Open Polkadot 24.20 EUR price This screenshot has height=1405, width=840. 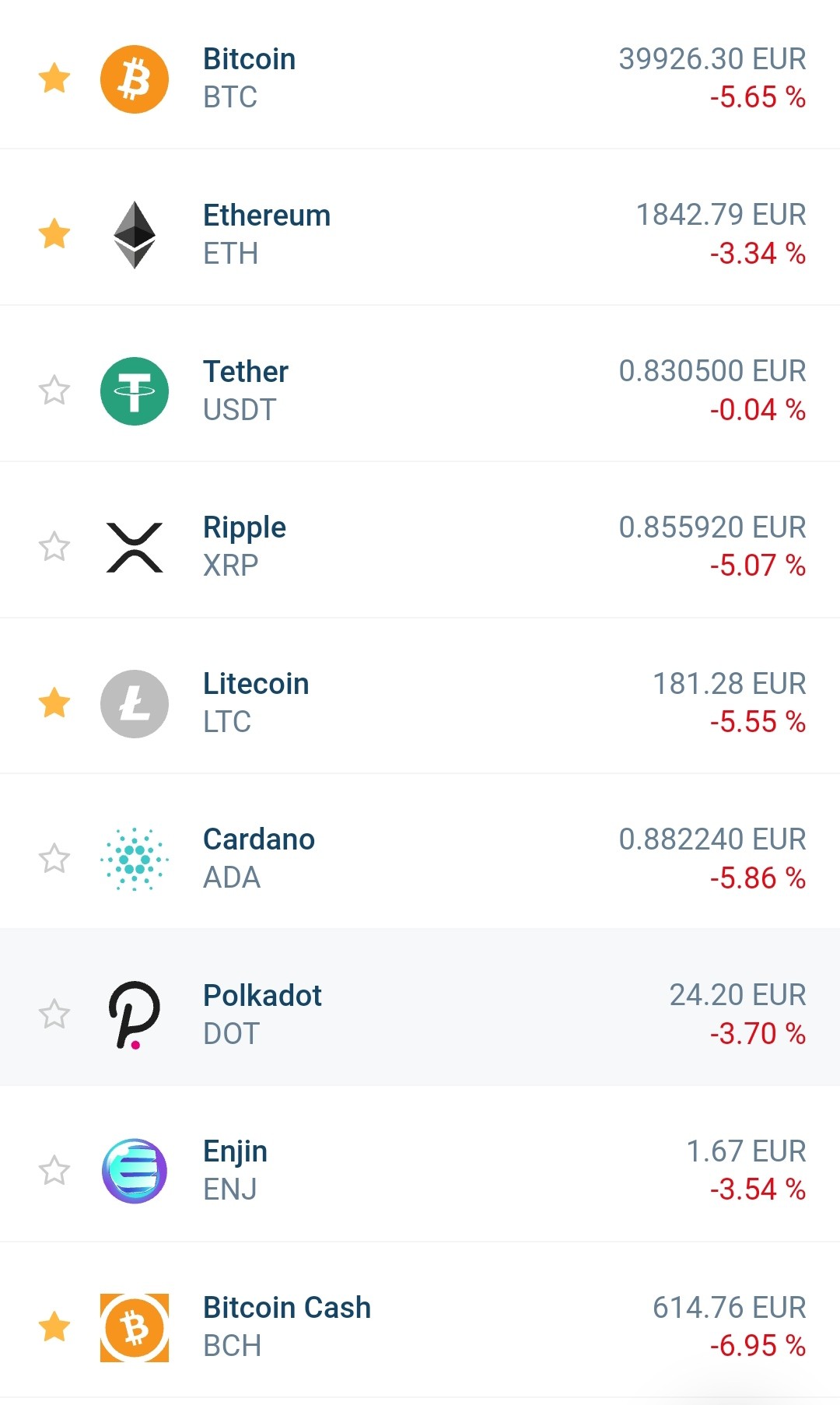738,995
